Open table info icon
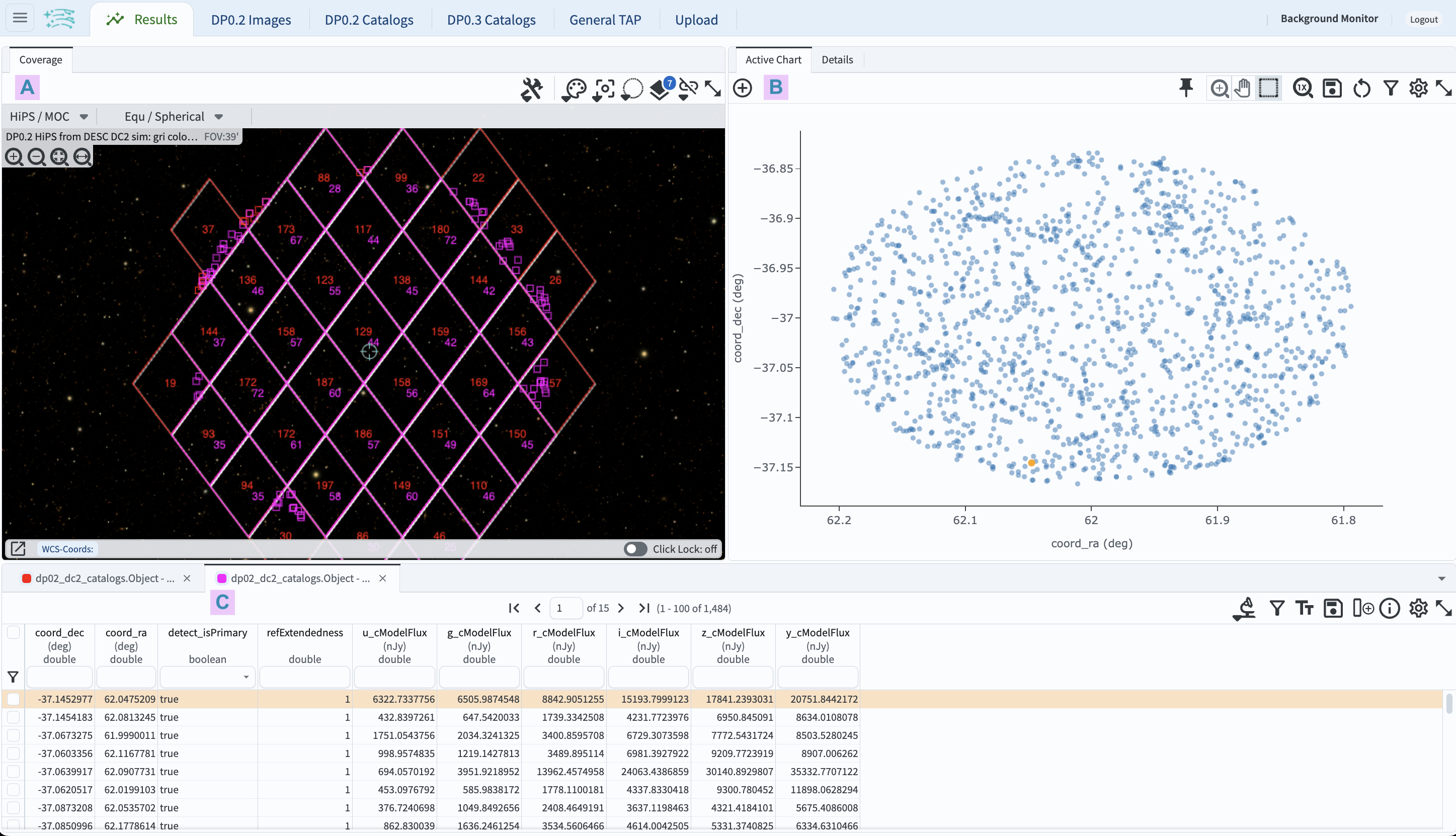The height and width of the screenshot is (836, 1456). [1390, 608]
